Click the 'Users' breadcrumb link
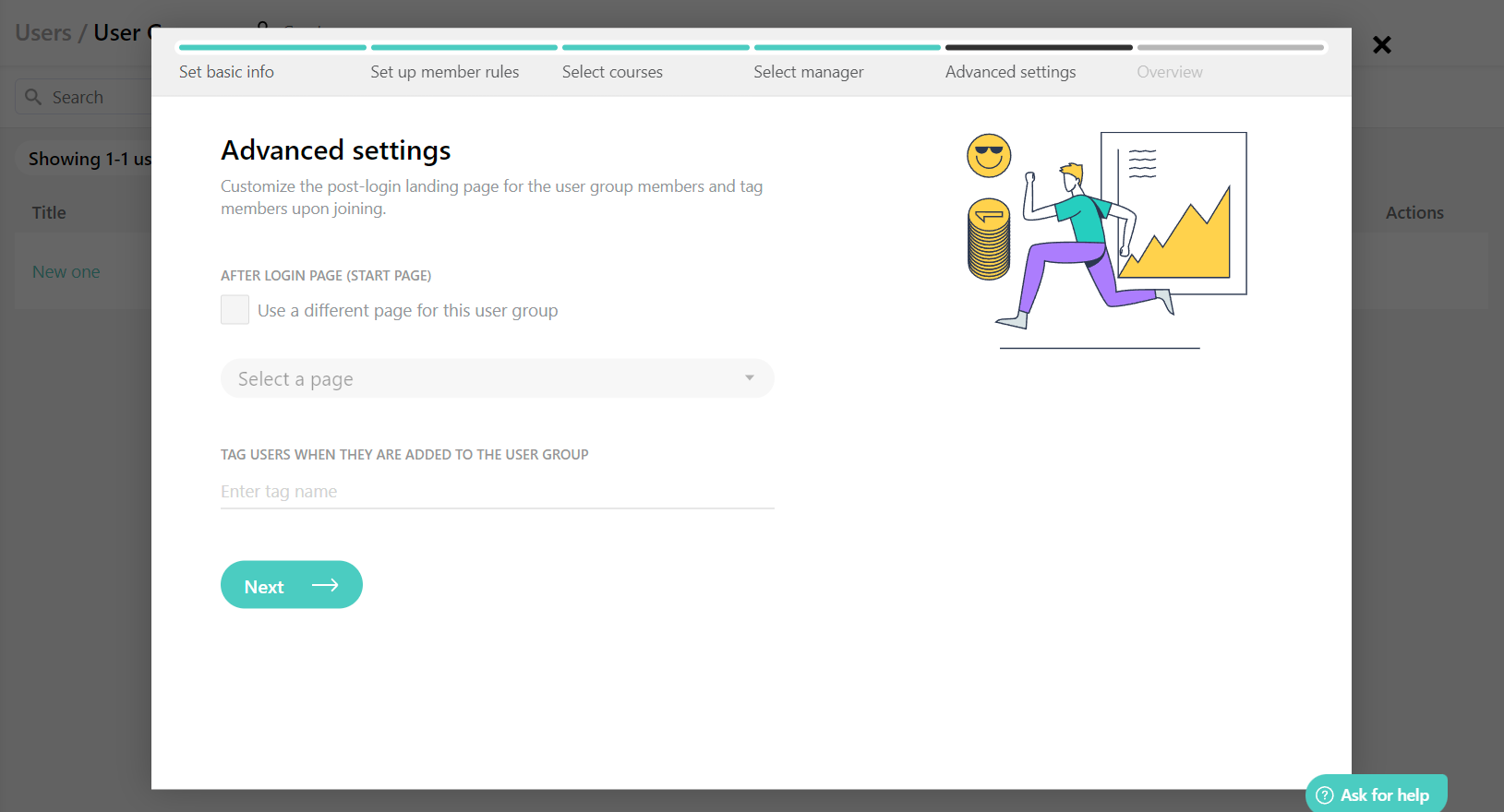This screenshot has height=812, width=1504. coord(43,33)
